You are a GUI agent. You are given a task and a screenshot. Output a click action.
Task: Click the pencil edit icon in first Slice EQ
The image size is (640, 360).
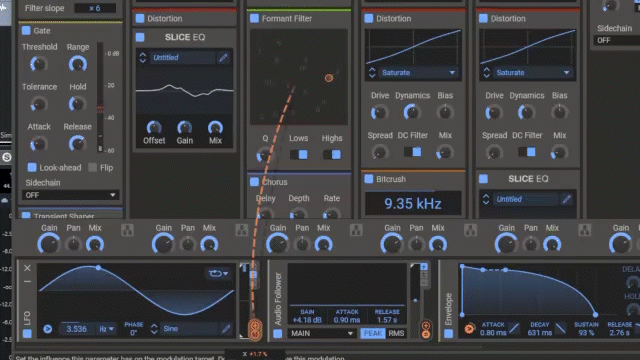click(223, 58)
